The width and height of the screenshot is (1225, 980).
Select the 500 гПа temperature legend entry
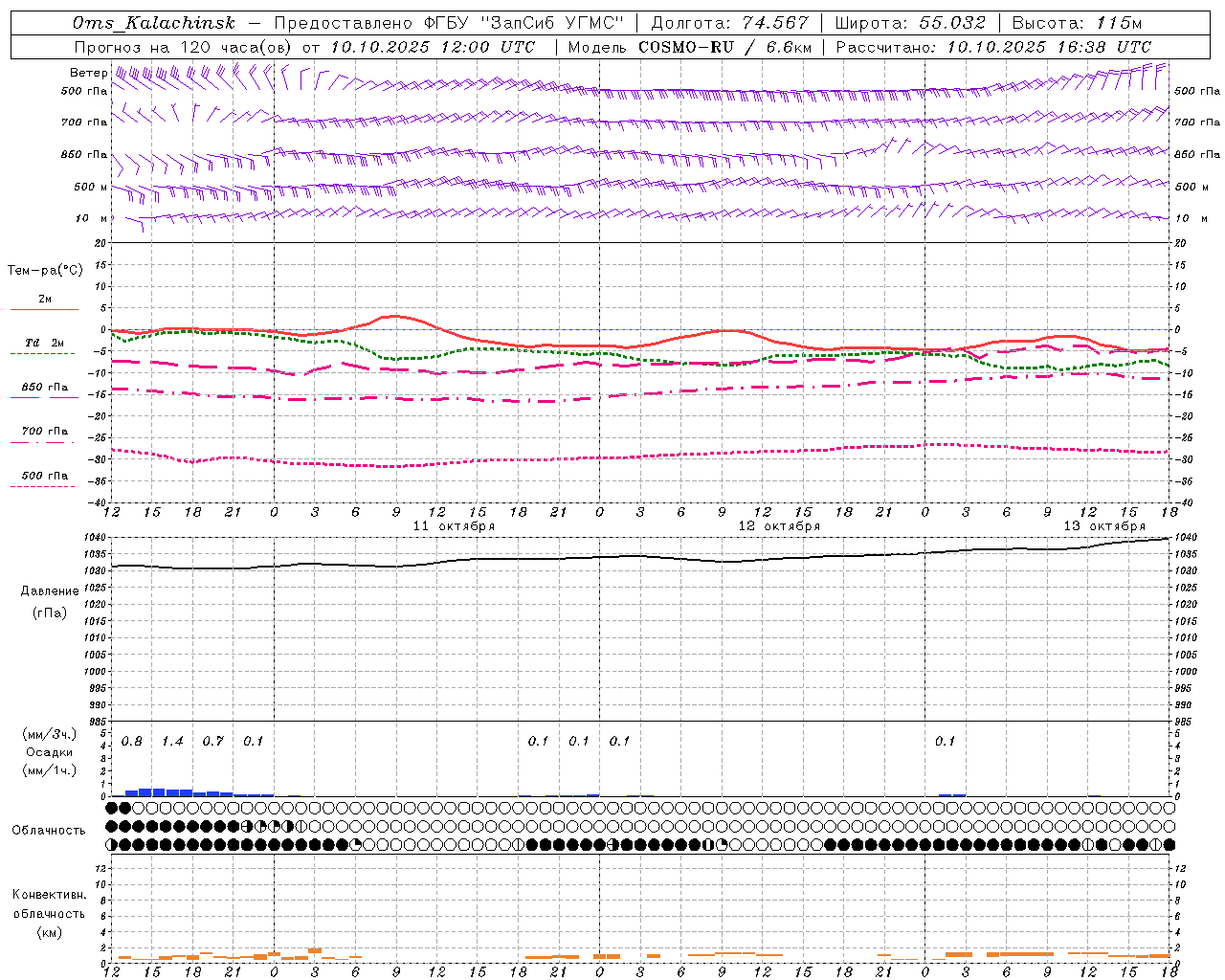click(x=44, y=476)
